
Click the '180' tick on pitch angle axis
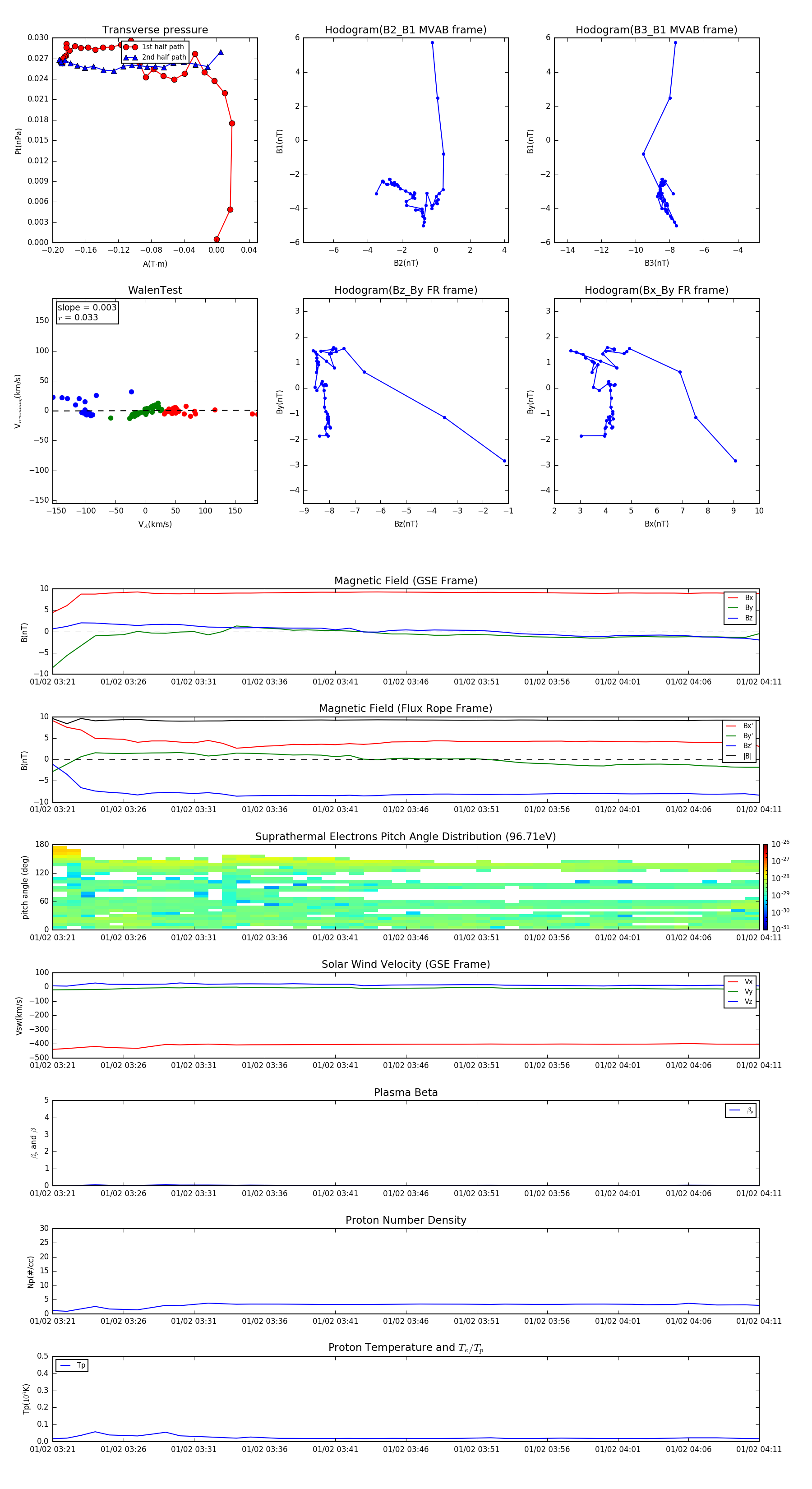[42, 845]
